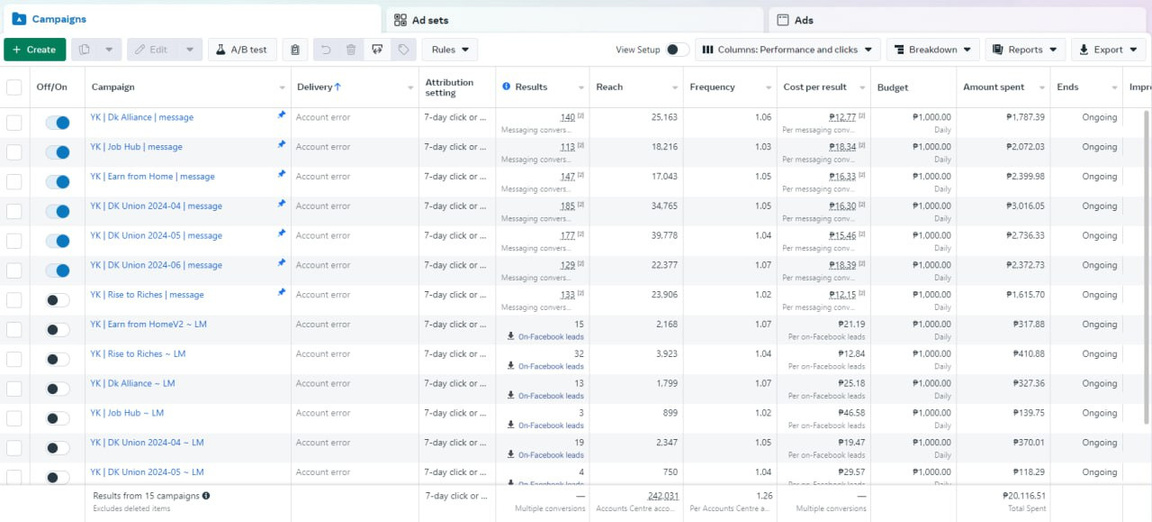Open the YK | DK Union 2024-04 | message campaign link
1152x522 pixels.
(156, 206)
